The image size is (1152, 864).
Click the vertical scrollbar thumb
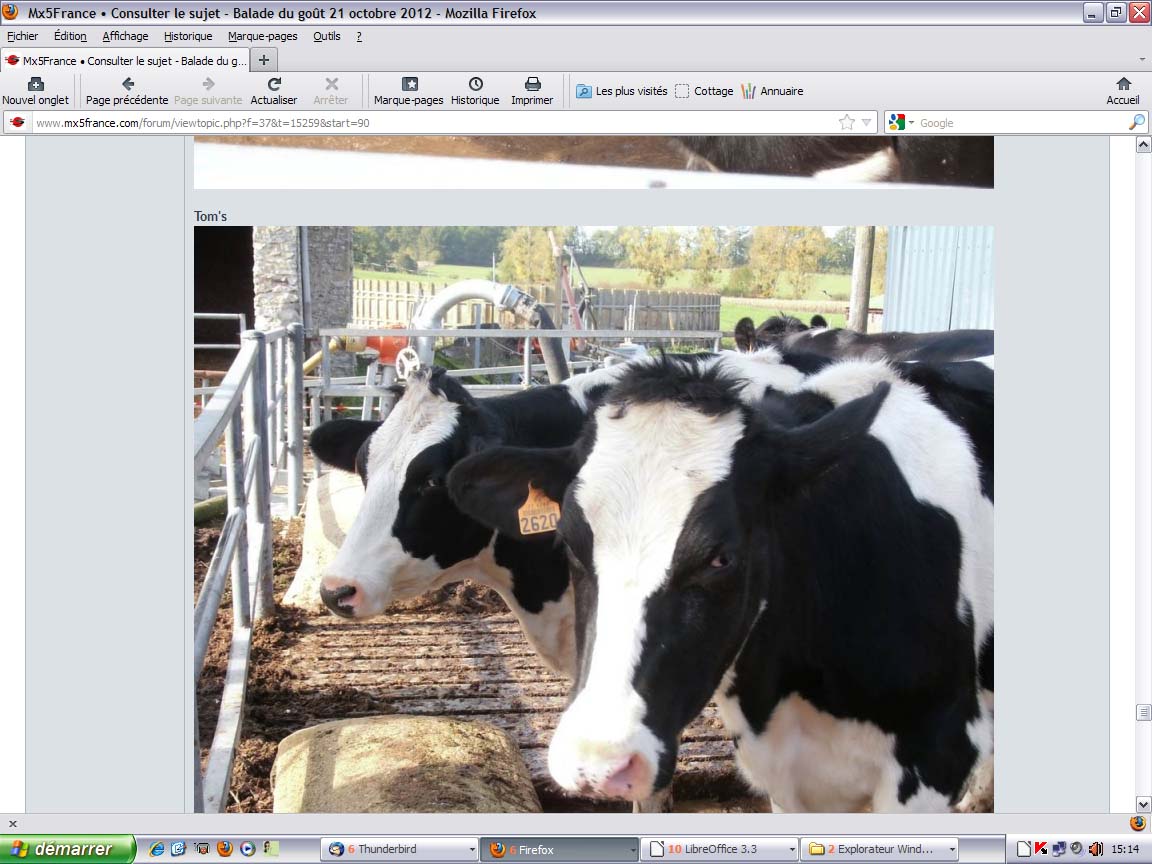tap(1143, 712)
